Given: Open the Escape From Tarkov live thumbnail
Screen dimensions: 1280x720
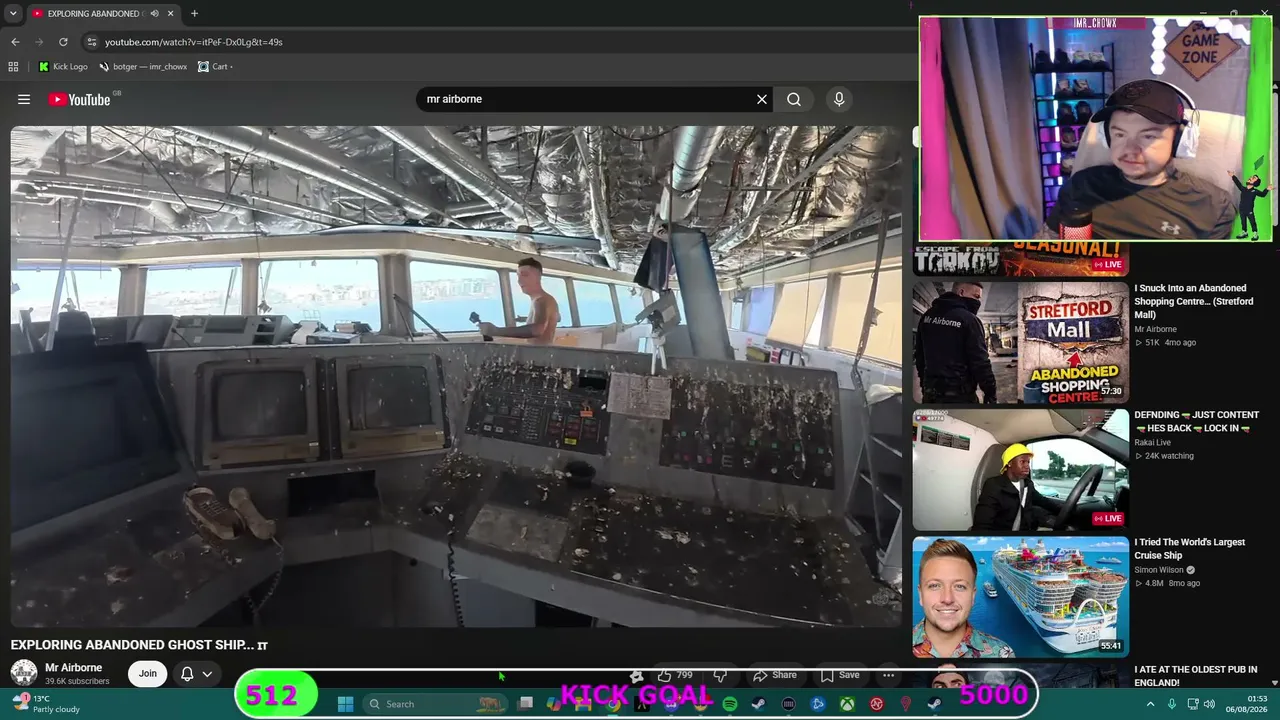Looking at the screenshot, I should pyautogui.click(x=1020, y=259).
